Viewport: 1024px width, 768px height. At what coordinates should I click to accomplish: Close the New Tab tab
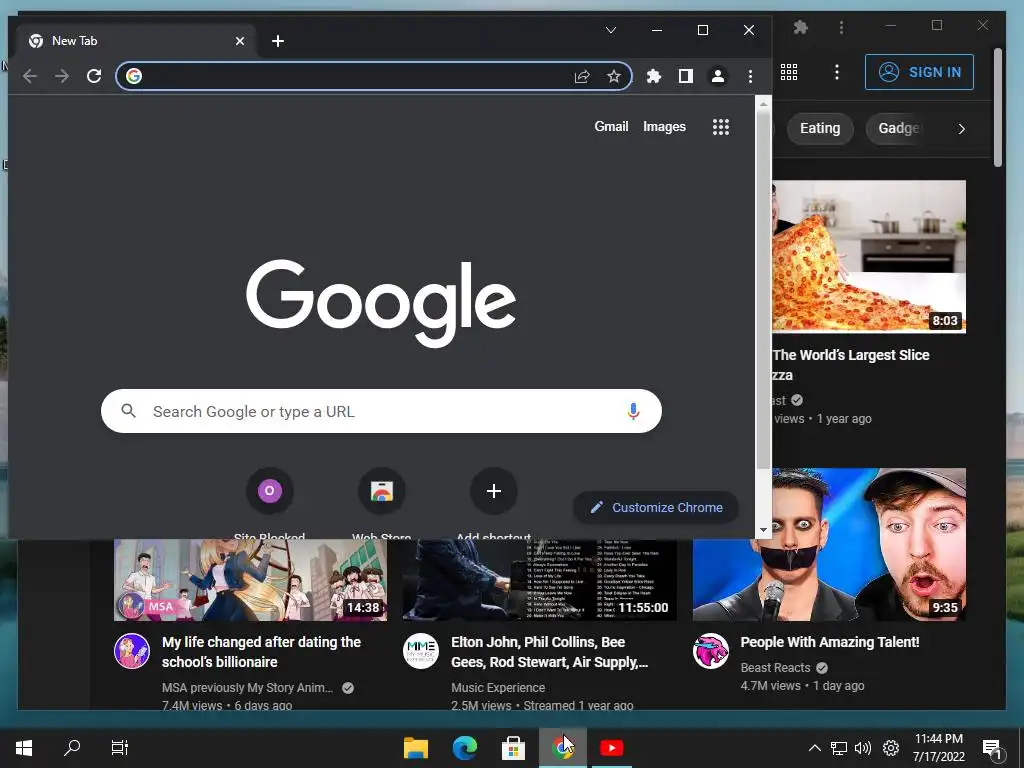(240, 41)
